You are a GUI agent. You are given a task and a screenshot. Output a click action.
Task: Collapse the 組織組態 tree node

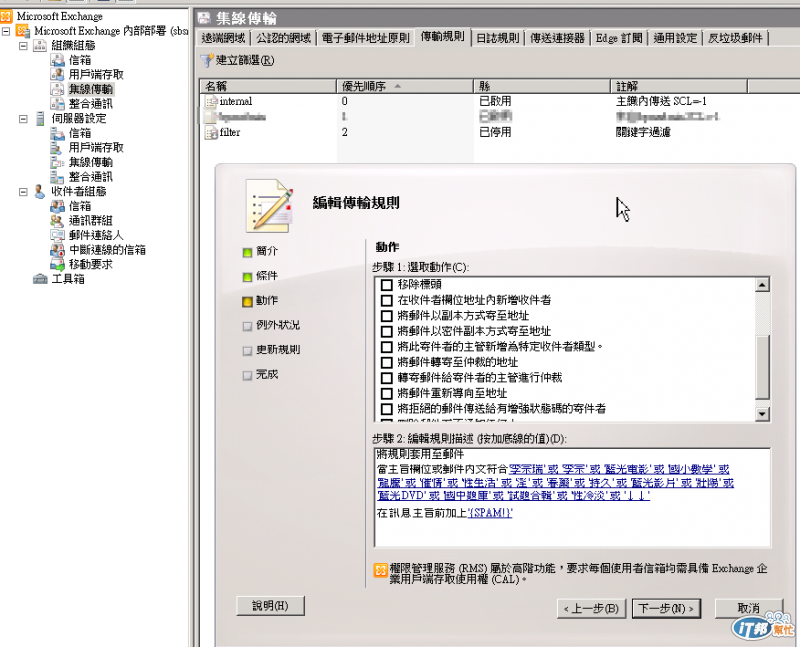point(23,46)
